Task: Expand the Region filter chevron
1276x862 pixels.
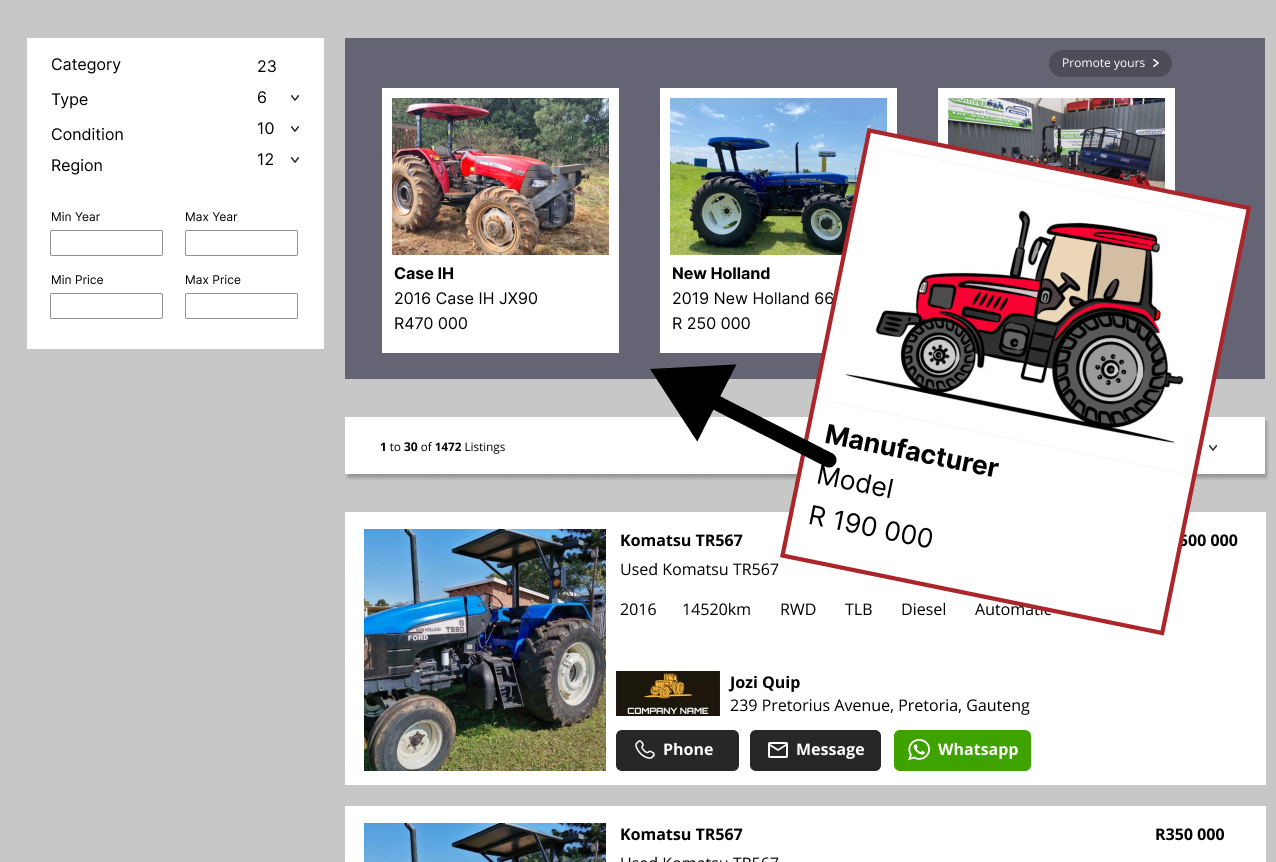Action: [x=295, y=160]
